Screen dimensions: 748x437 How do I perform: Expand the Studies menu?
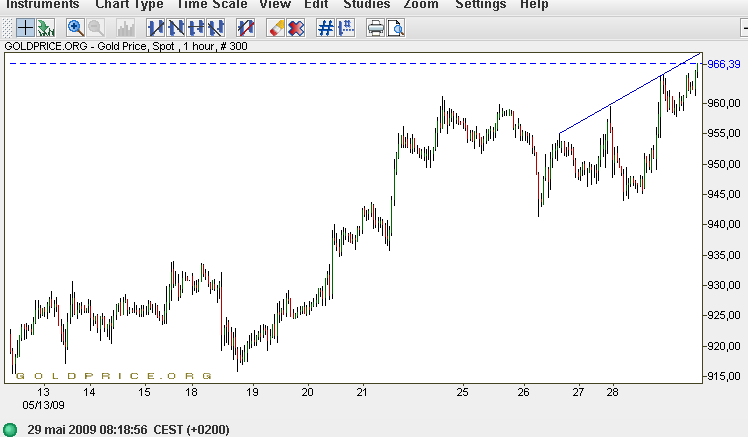[x=367, y=5]
